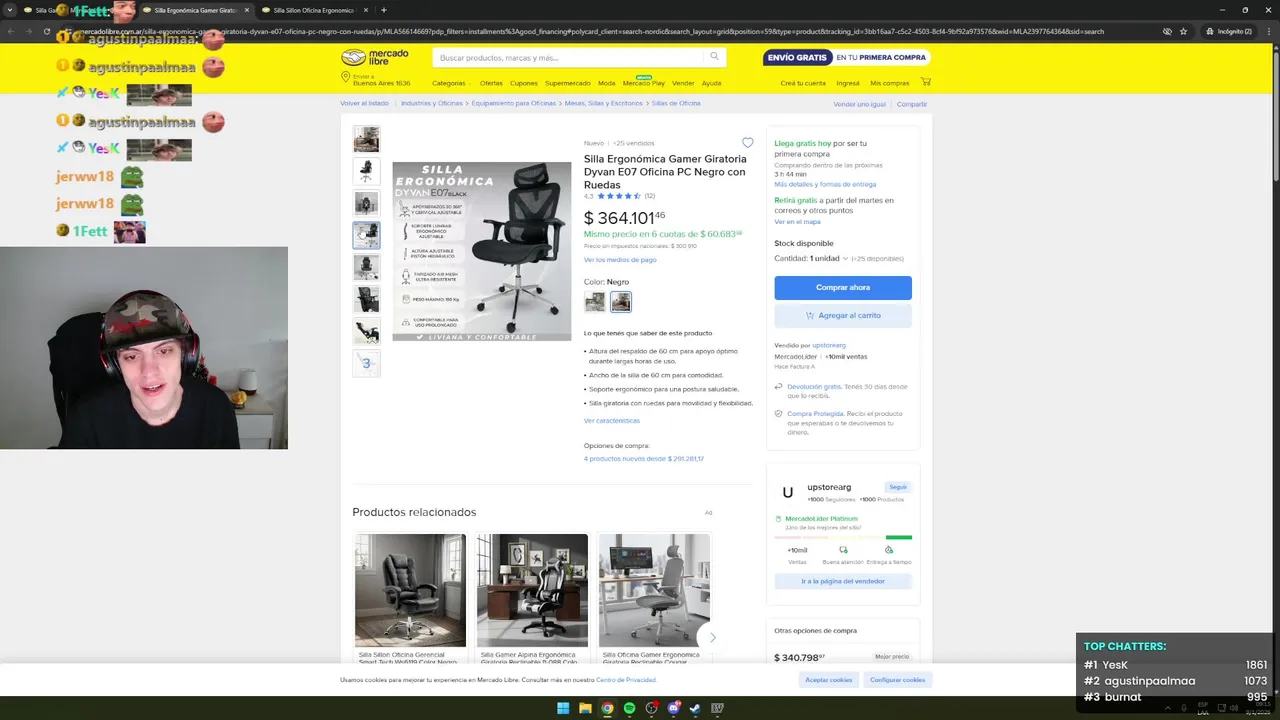Viewport: 1280px width, 720px height.
Task: Open Ver características link
Action: point(612,421)
